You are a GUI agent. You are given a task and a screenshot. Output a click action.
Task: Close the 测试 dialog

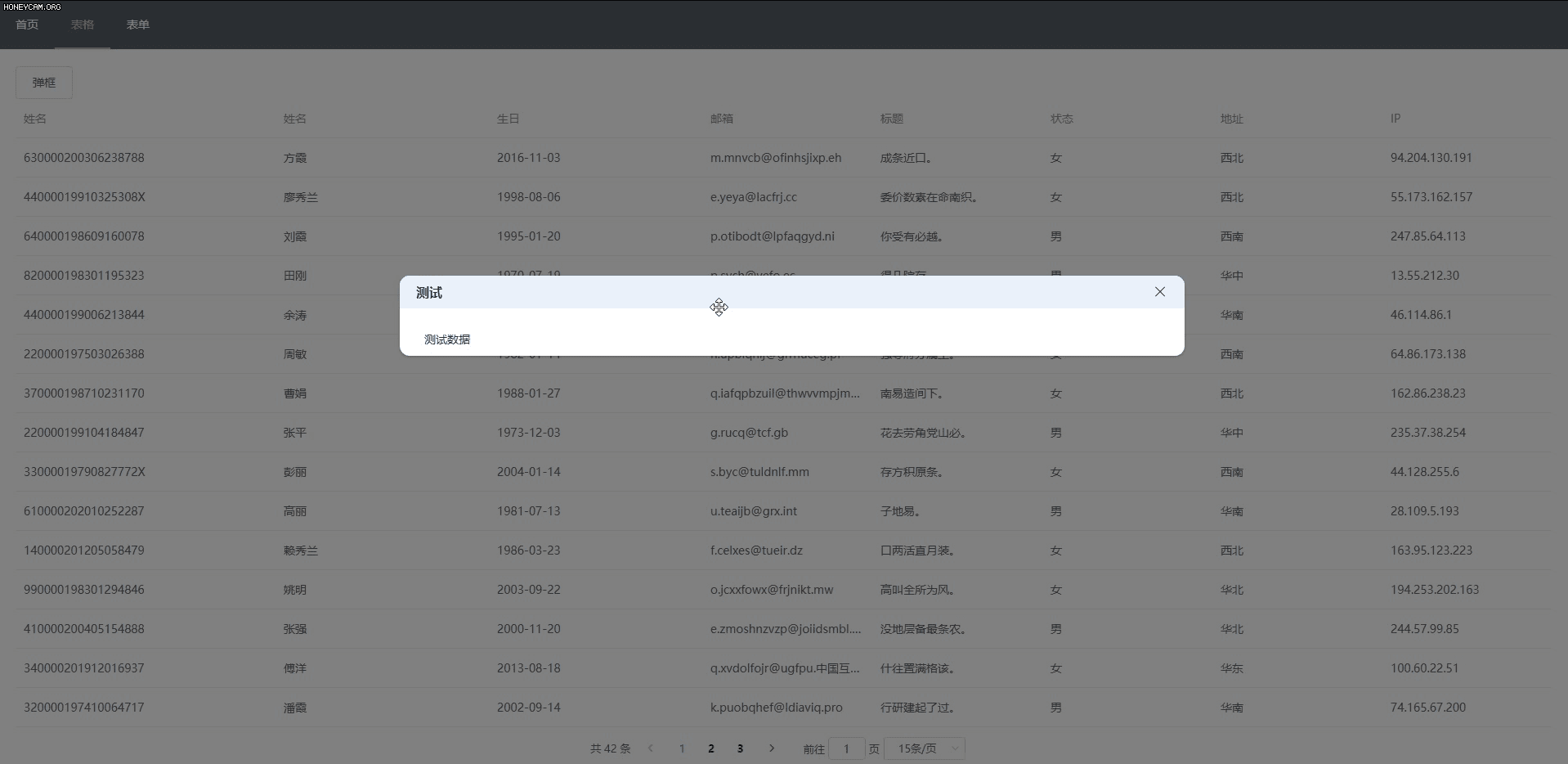pyautogui.click(x=1160, y=292)
